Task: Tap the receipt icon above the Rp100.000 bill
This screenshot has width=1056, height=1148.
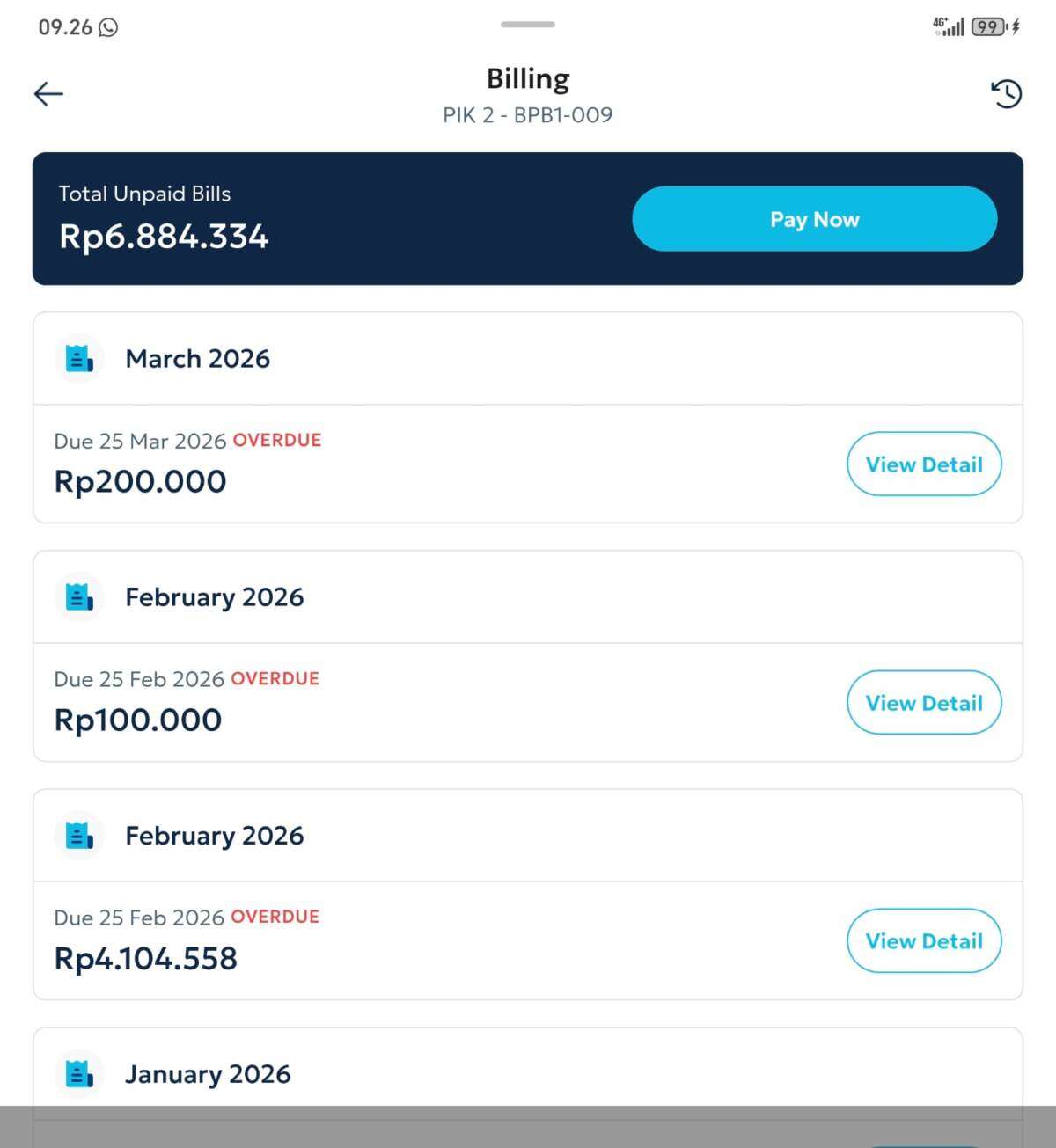Action: click(x=79, y=597)
